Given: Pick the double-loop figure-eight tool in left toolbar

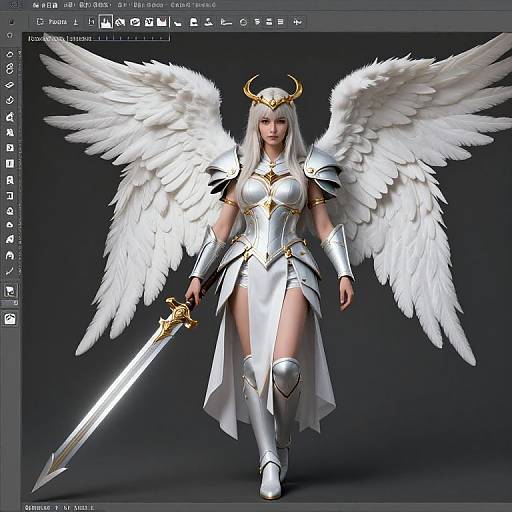Looking at the screenshot, I should click(10, 69).
